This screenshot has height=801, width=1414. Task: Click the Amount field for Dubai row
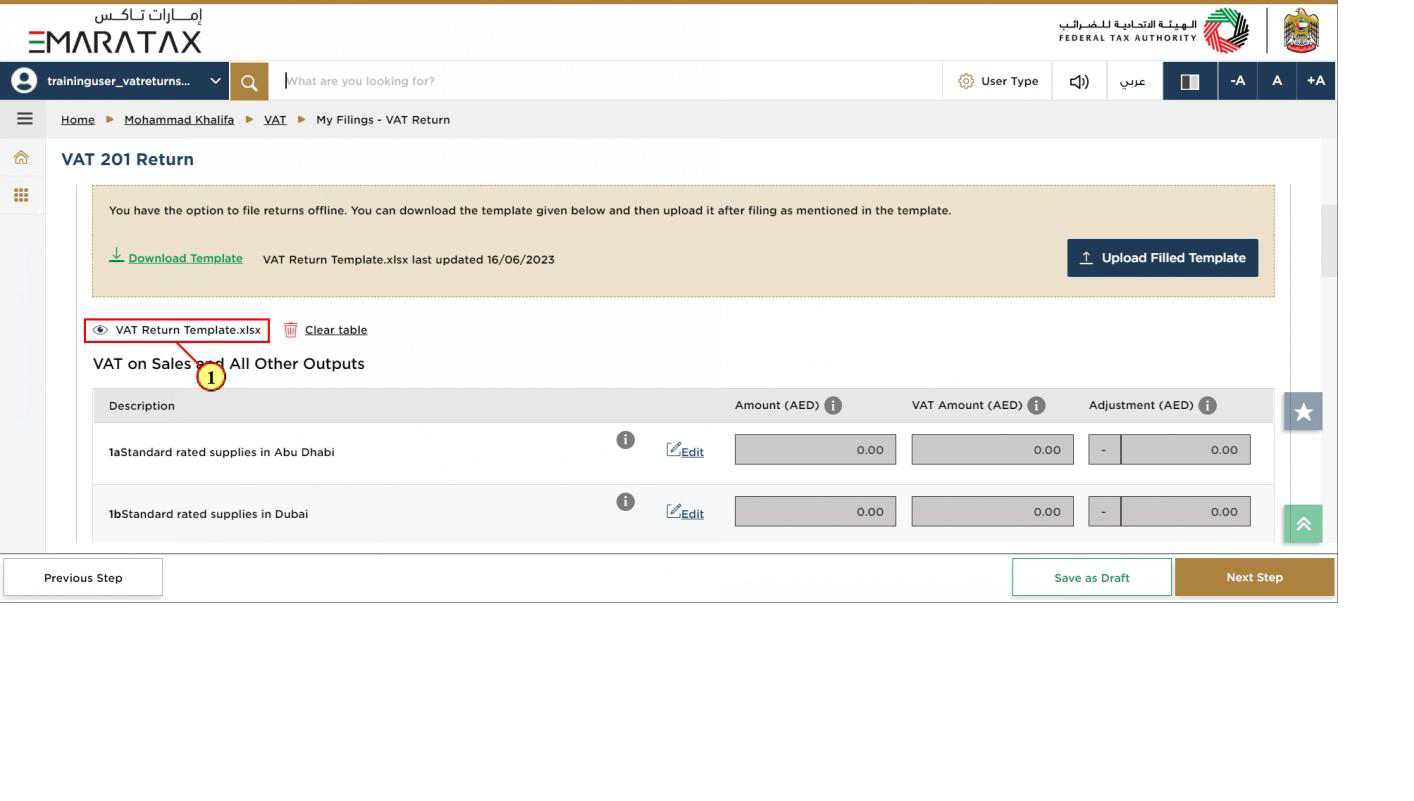tap(815, 511)
